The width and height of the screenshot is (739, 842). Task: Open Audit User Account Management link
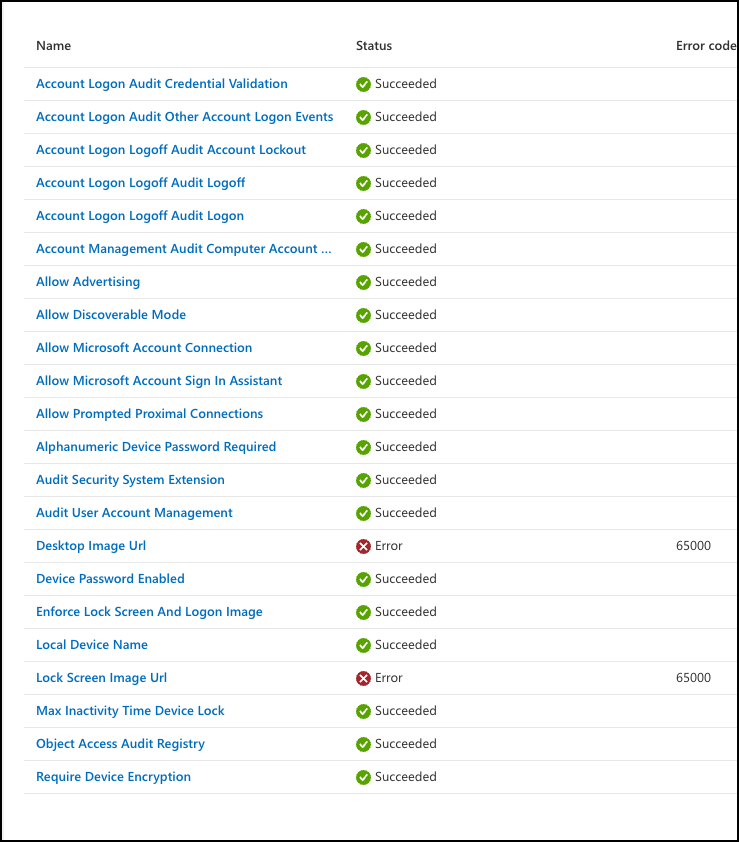[x=134, y=513]
